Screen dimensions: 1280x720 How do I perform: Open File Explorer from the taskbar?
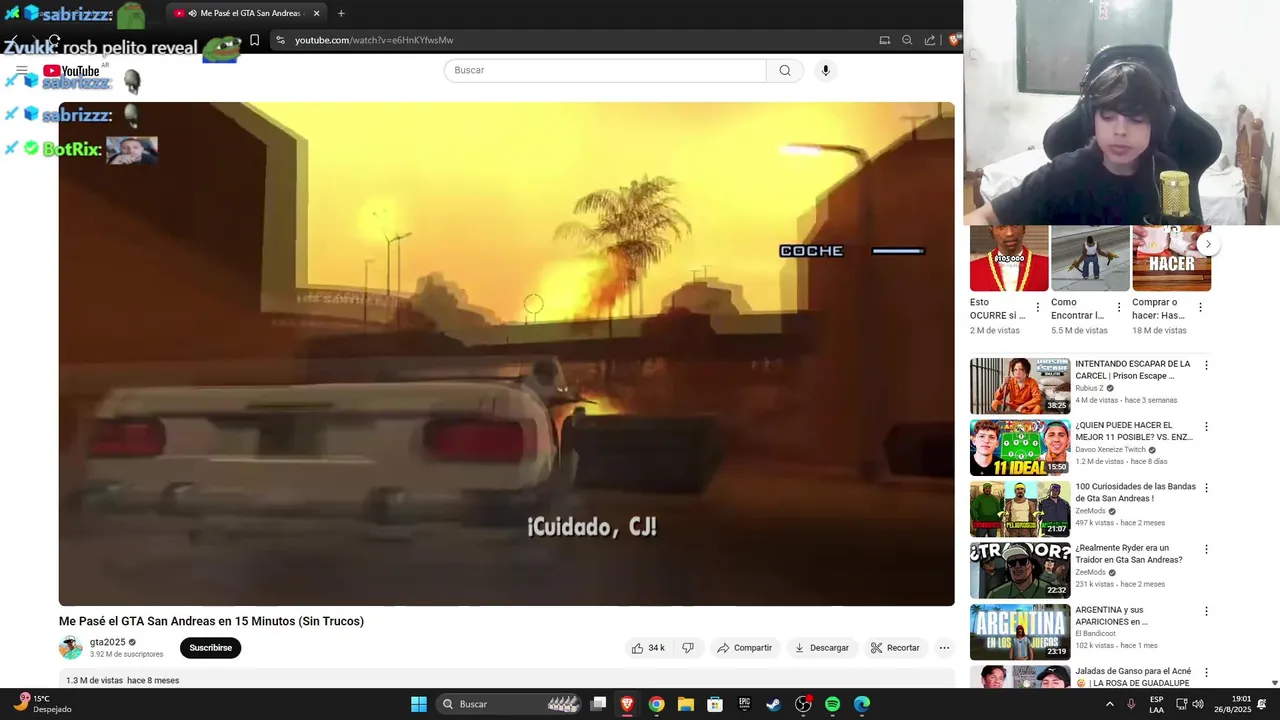tap(685, 704)
